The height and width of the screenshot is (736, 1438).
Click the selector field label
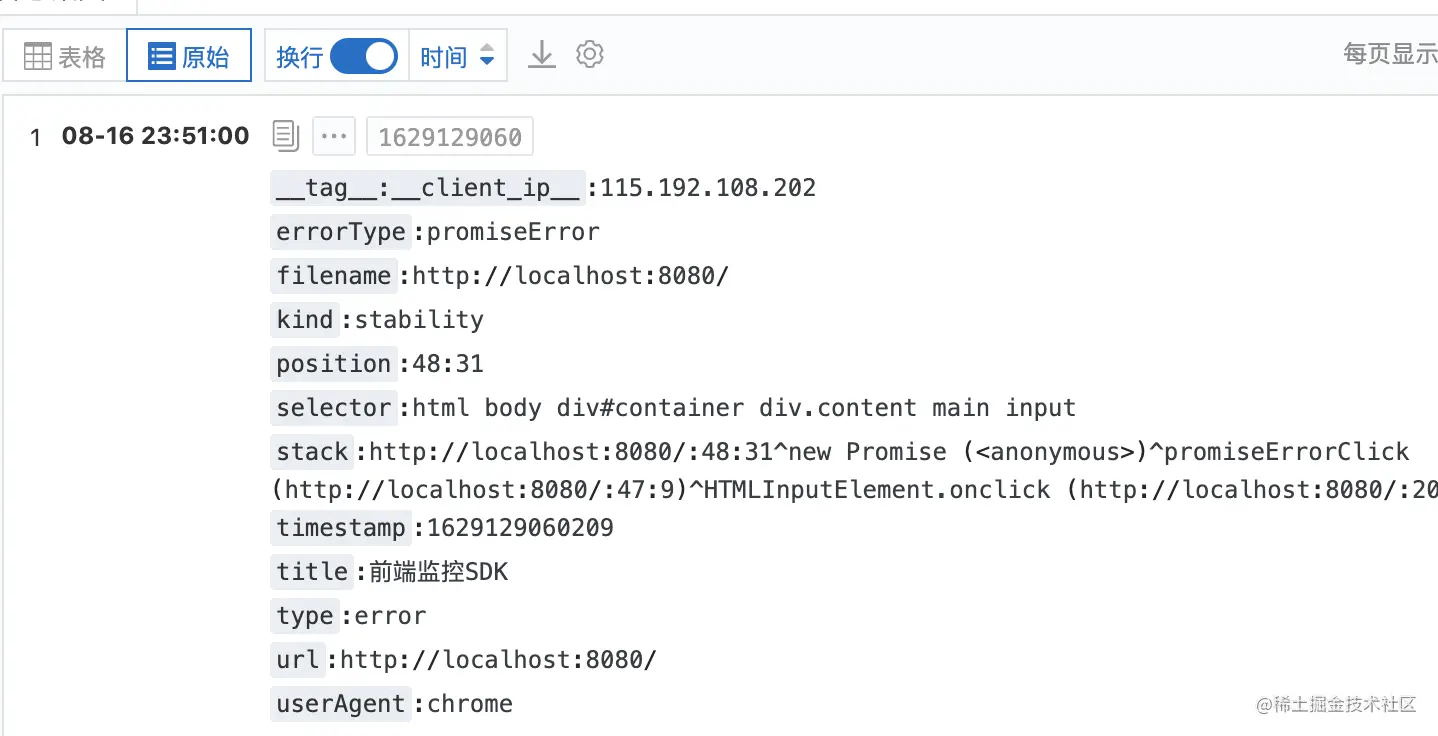(x=334, y=408)
